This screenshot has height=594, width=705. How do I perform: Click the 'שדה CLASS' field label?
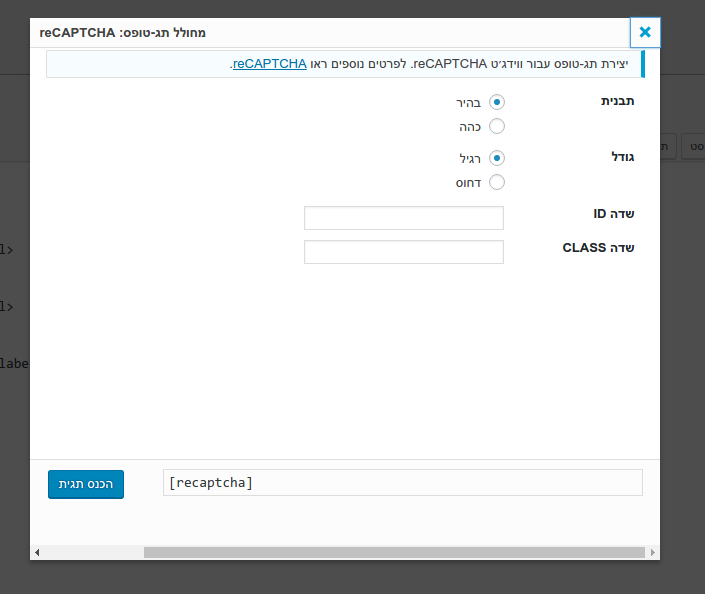tap(598, 248)
